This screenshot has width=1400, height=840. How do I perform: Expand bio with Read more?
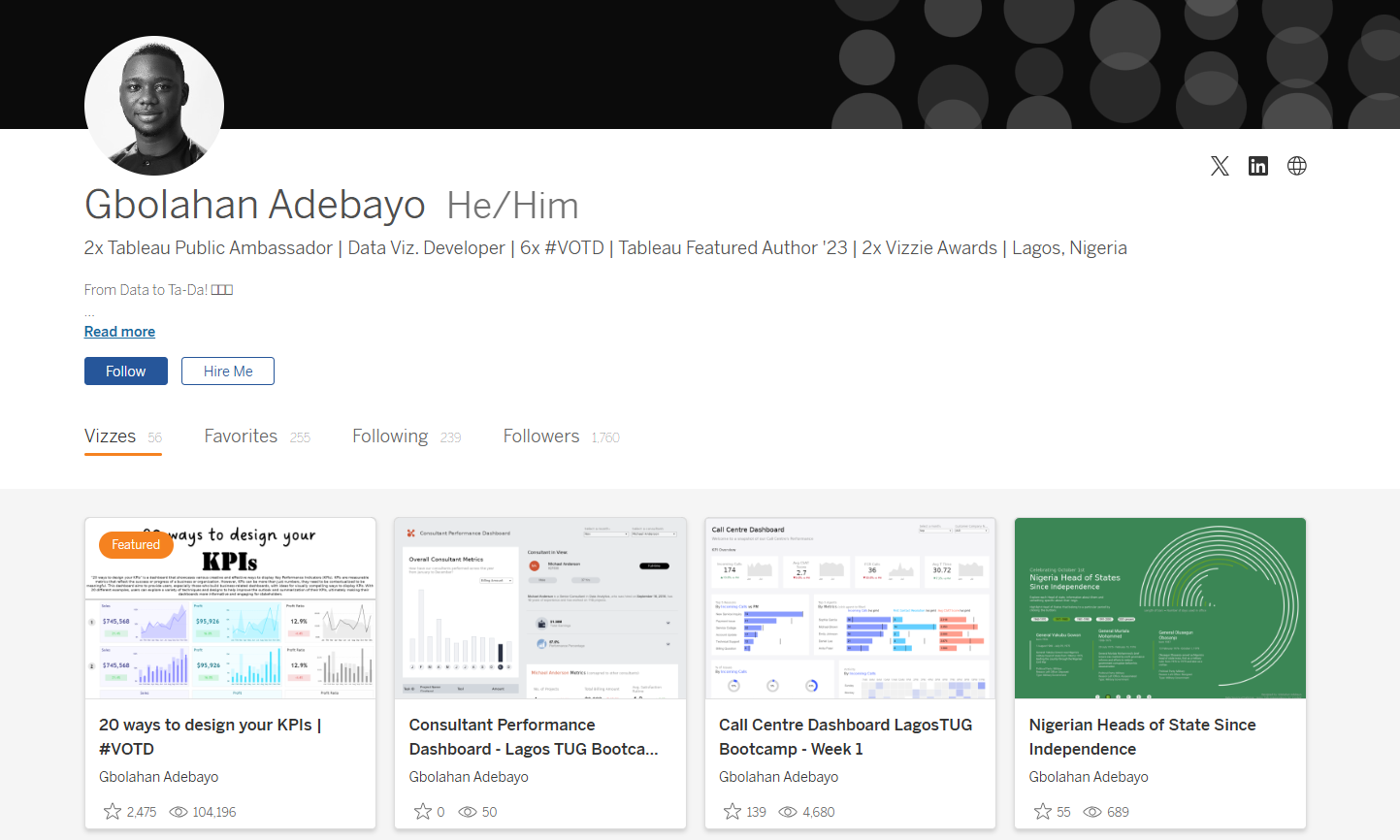[x=119, y=332]
